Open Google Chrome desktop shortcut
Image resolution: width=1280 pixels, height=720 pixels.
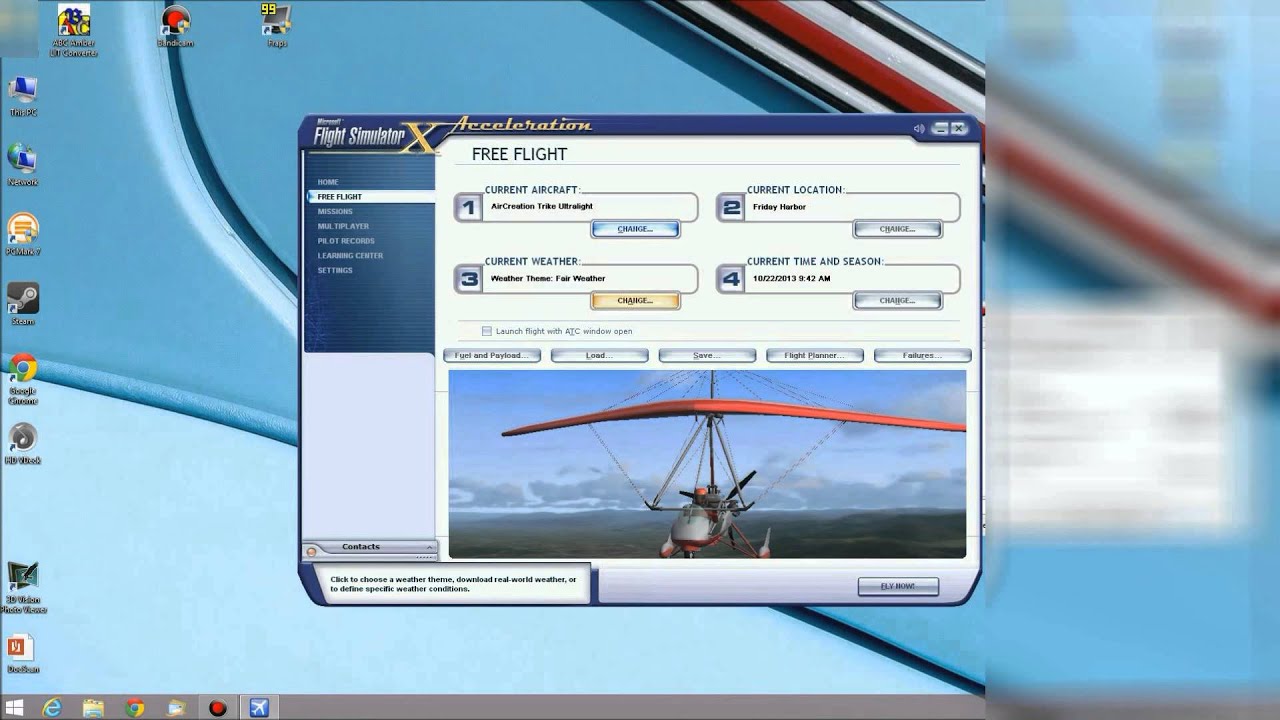point(23,379)
